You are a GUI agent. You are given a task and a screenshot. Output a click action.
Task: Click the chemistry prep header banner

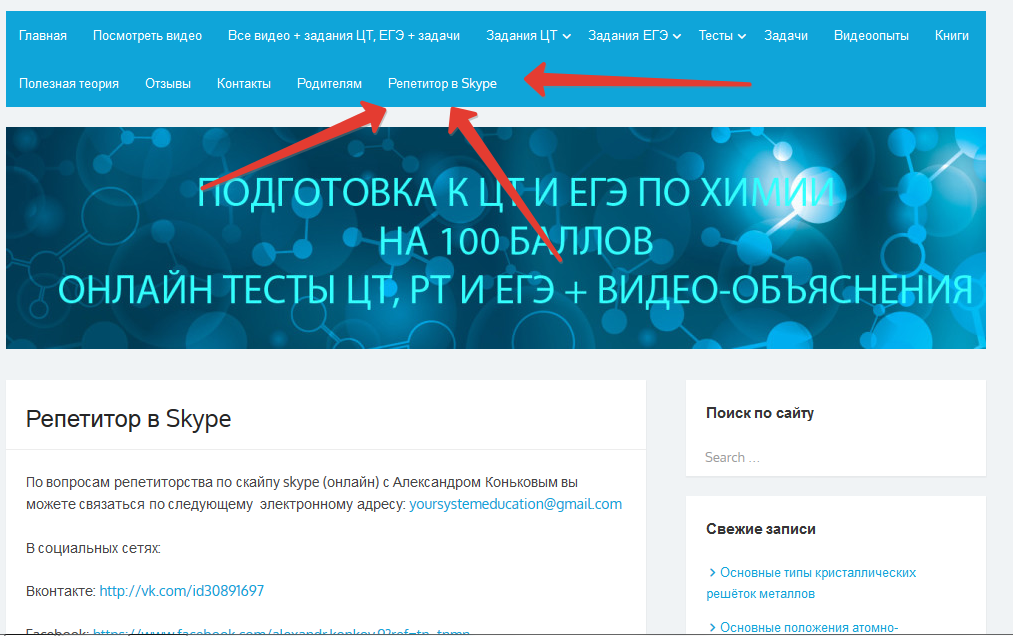coord(496,238)
